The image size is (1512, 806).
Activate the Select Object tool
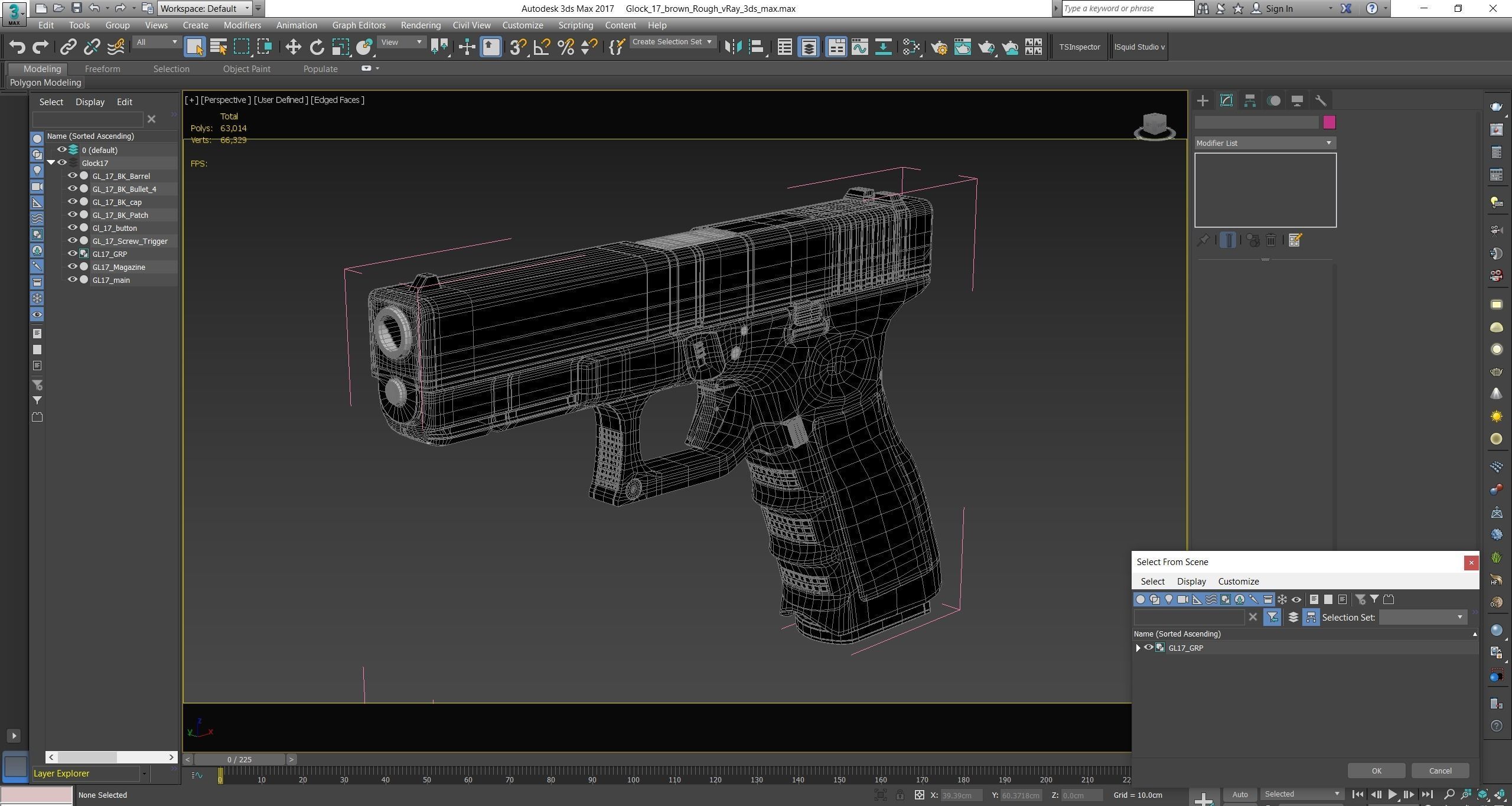[x=194, y=47]
